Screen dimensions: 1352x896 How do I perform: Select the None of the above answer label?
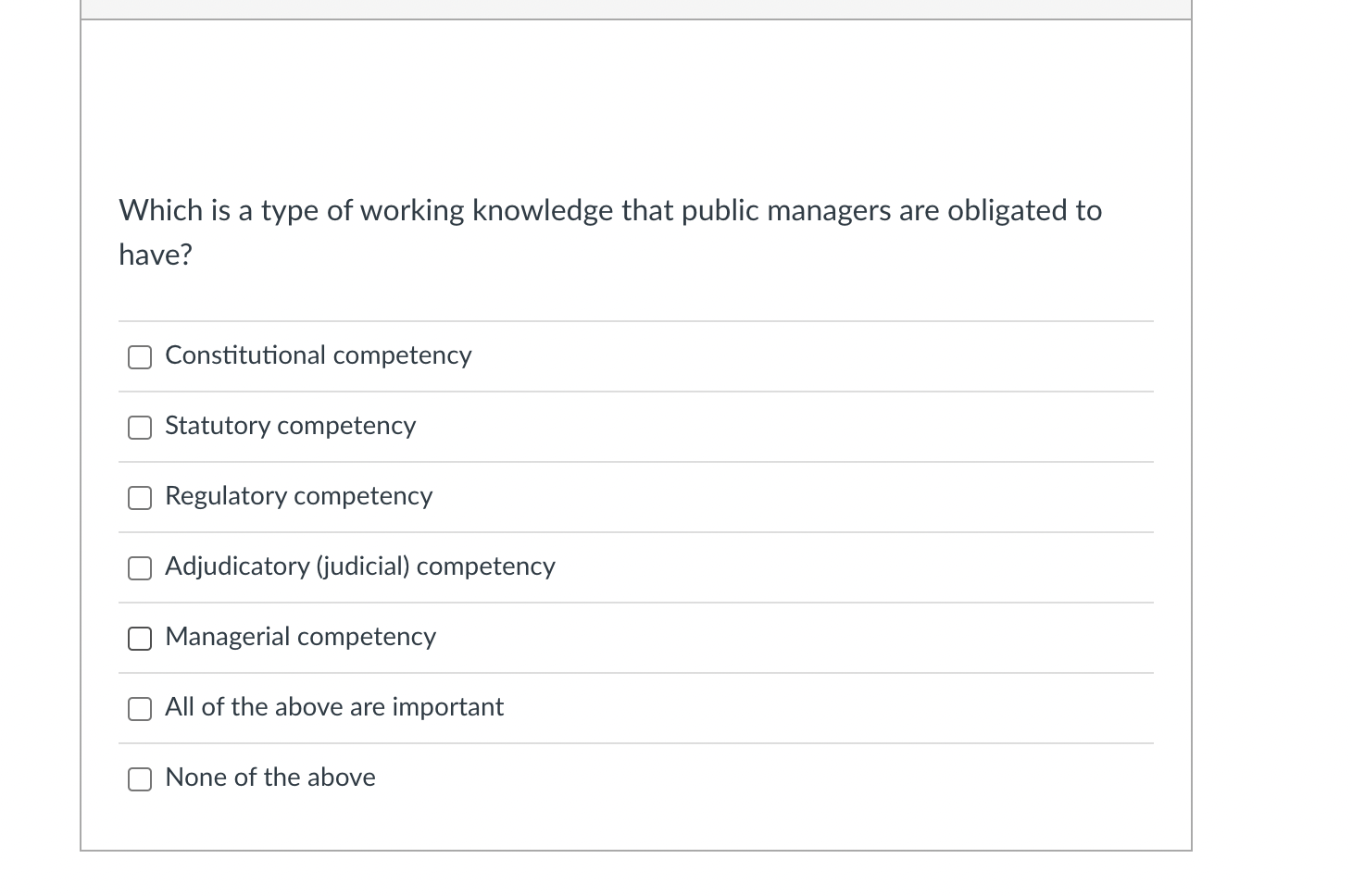269,778
